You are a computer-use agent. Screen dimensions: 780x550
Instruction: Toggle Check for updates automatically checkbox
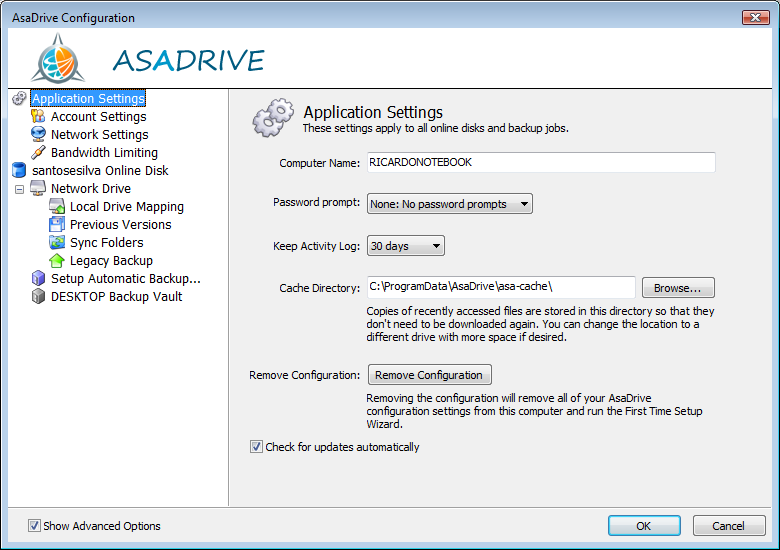coord(256,447)
